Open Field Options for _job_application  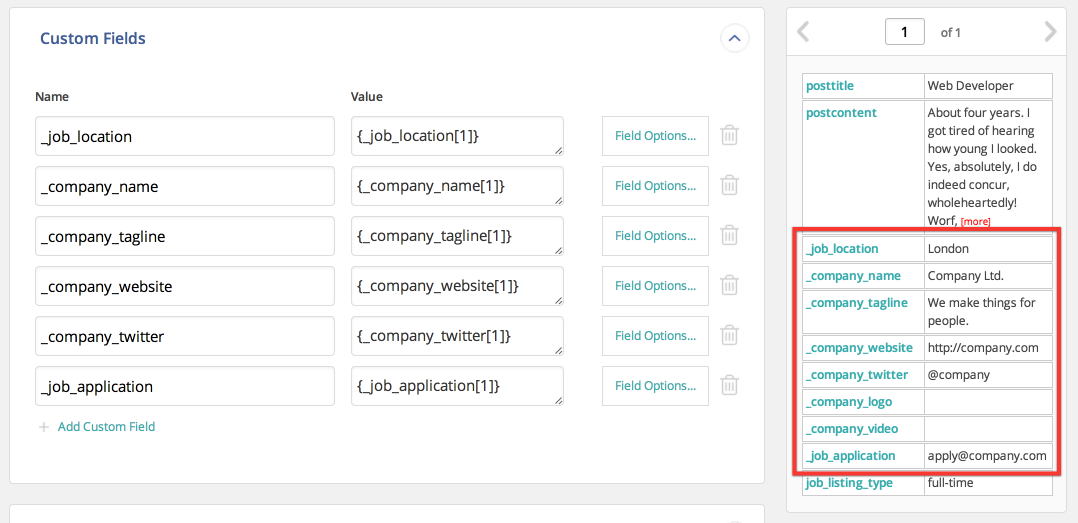[x=655, y=386]
